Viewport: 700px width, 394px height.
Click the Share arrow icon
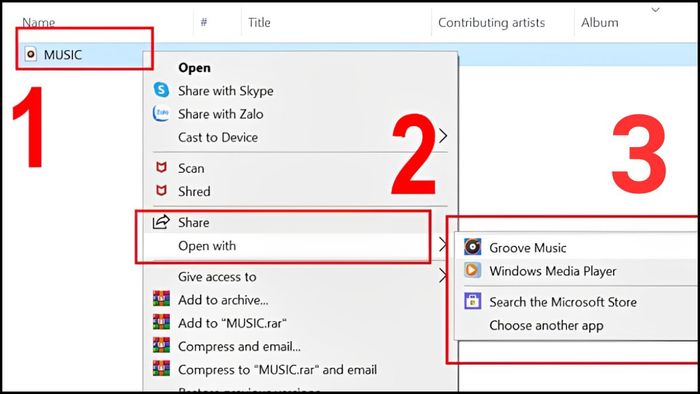click(161, 222)
